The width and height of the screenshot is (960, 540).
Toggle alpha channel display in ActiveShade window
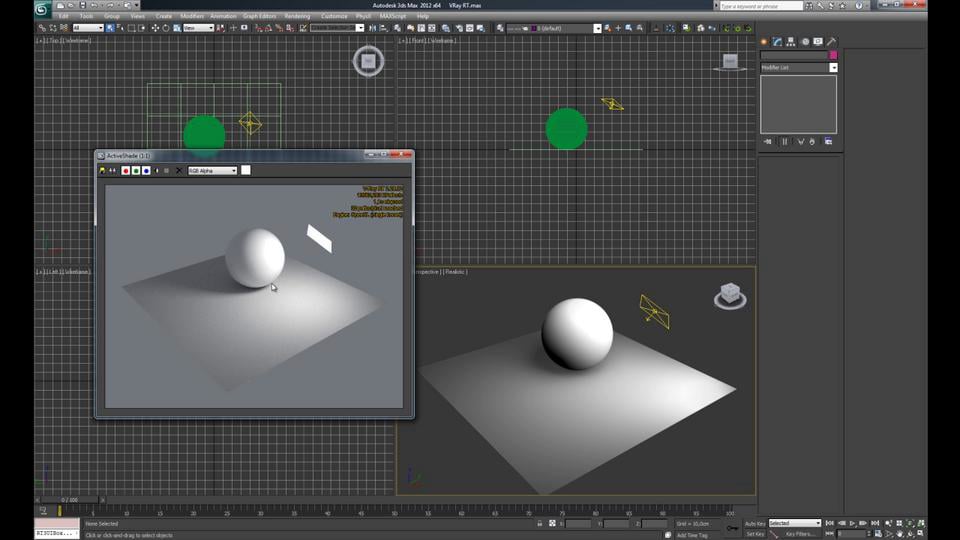pos(157,171)
